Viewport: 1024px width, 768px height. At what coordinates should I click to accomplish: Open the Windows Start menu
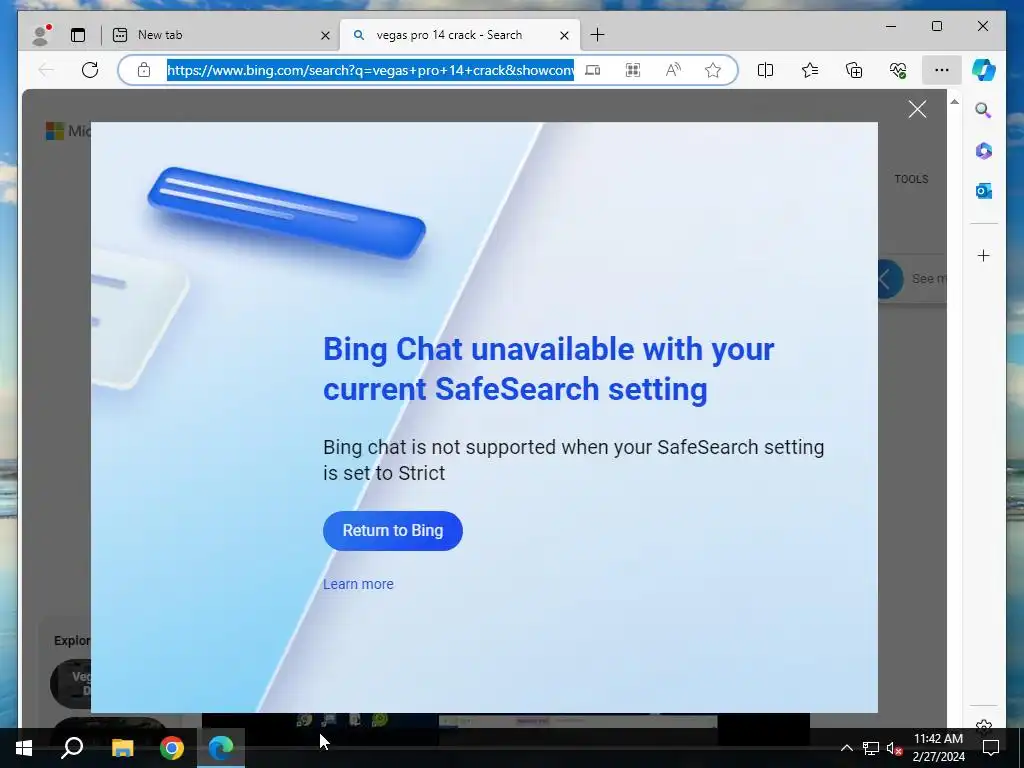(x=24, y=748)
